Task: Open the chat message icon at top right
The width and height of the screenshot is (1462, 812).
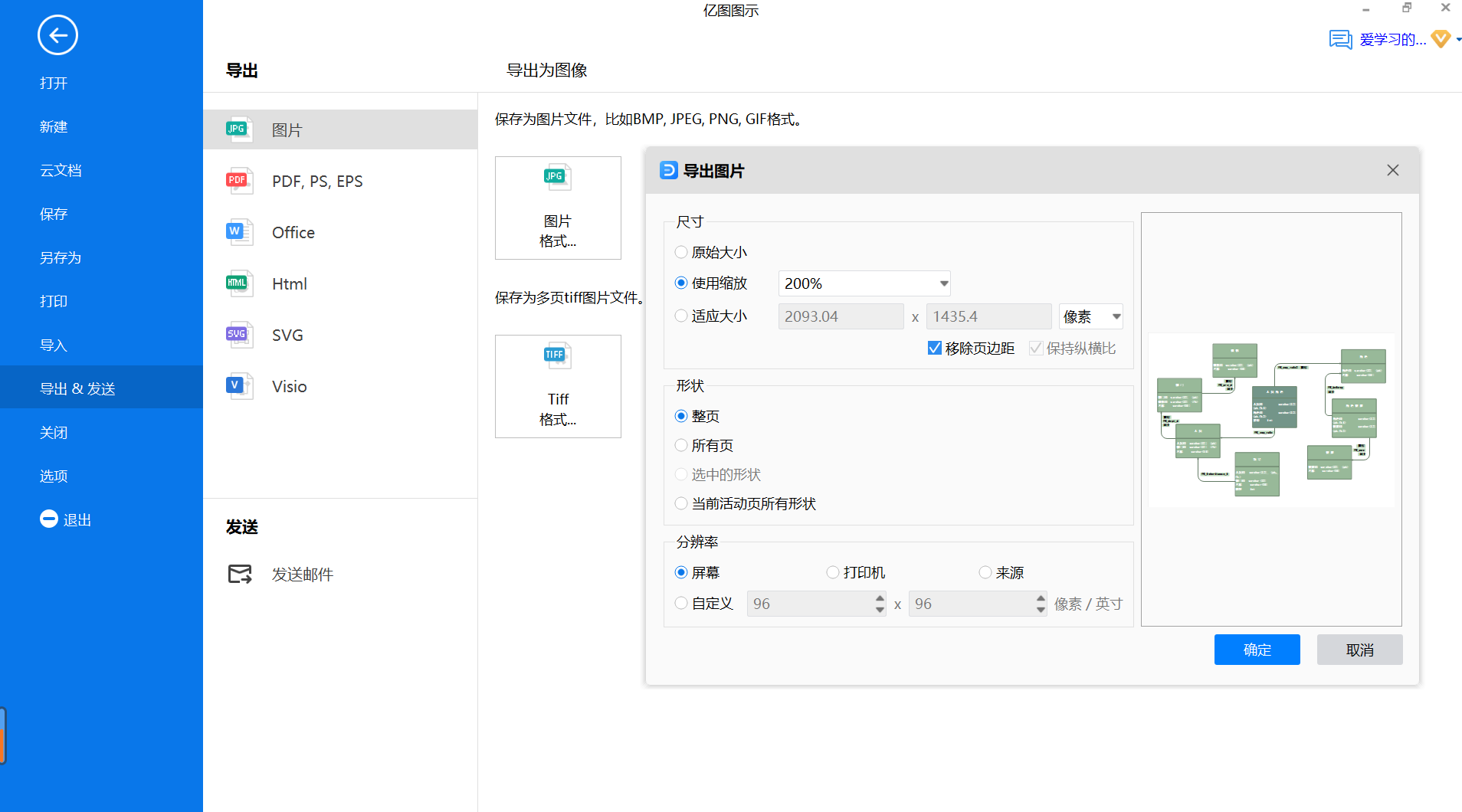Action: coord(1340,40)
